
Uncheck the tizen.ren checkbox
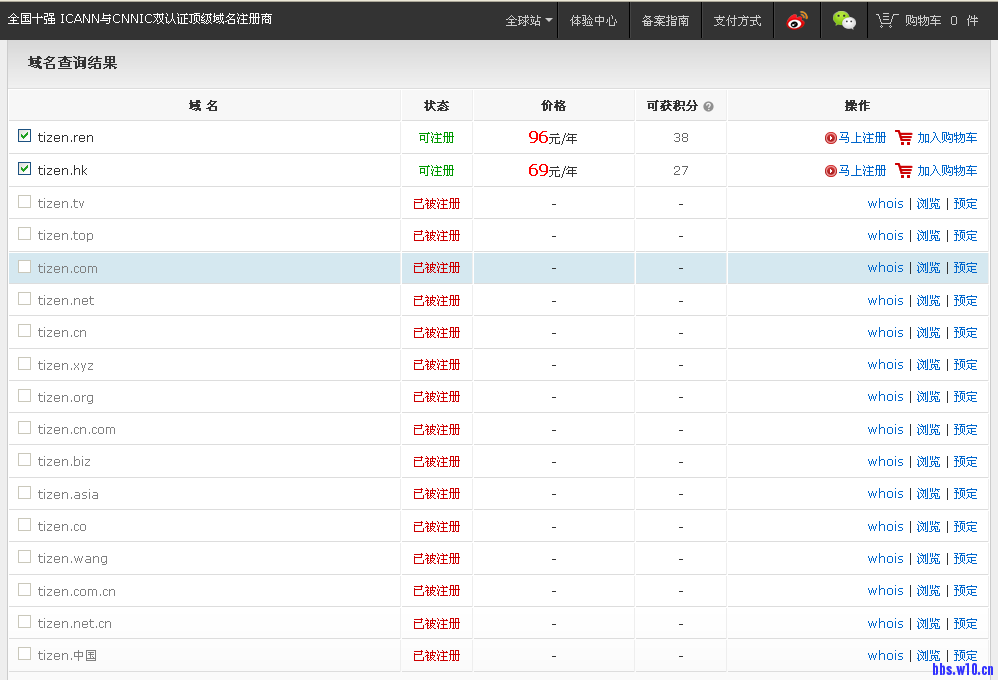click(25, 137)
